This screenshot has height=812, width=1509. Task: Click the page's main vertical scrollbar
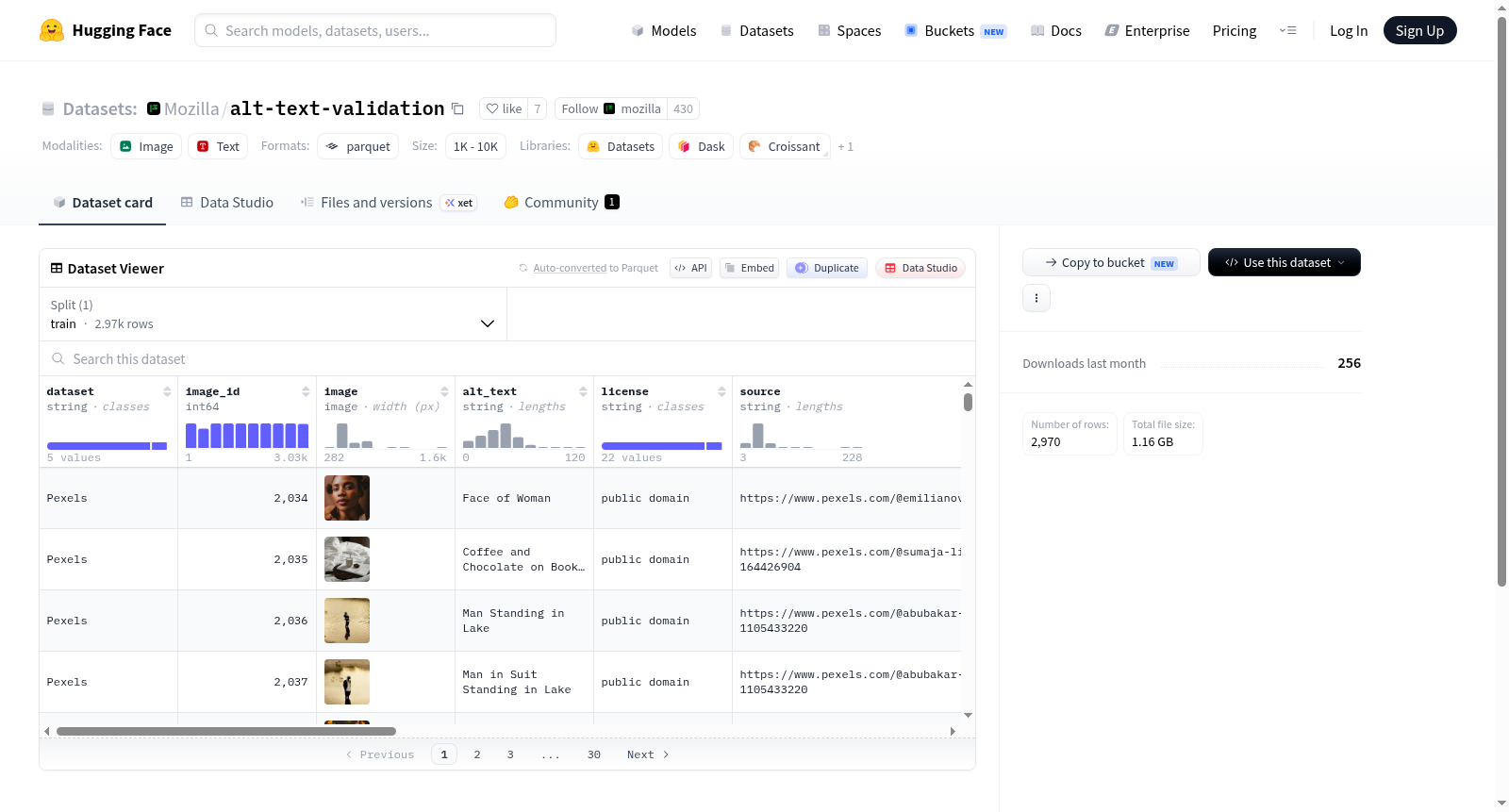[1502, 302]
